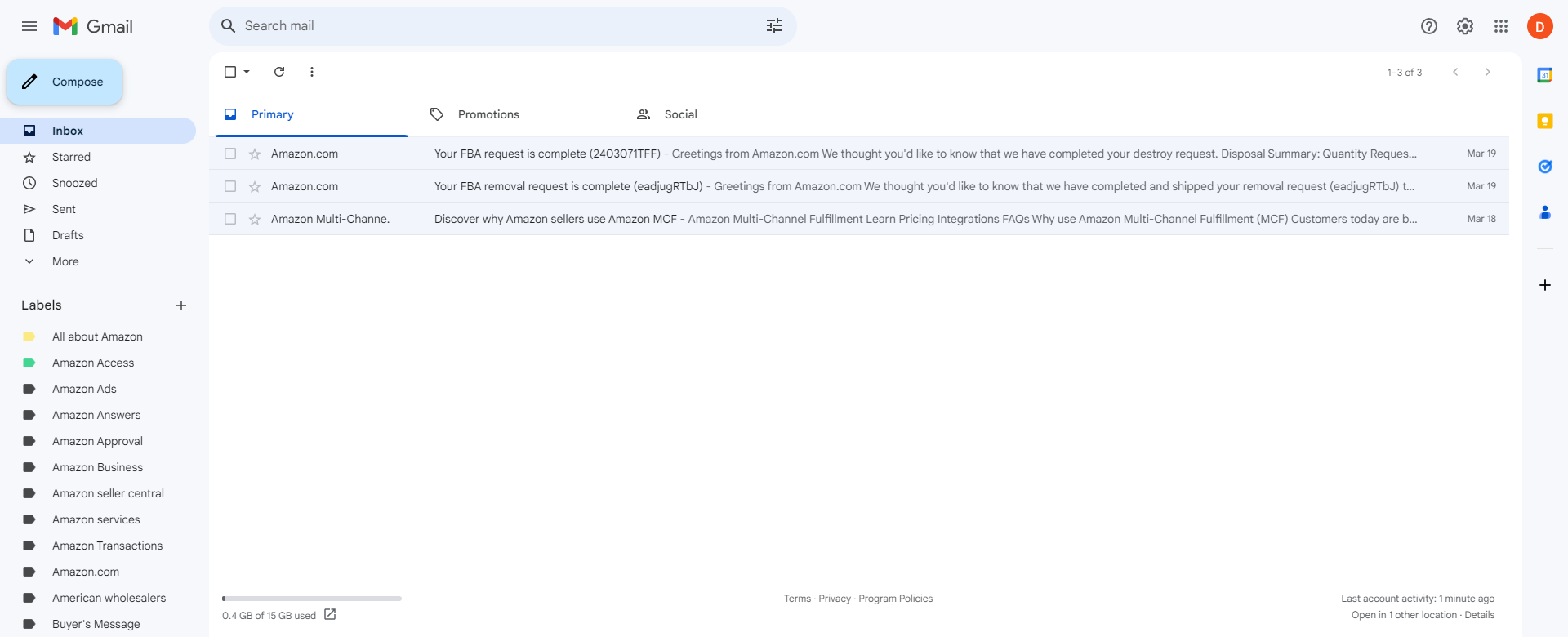Click the storage usage progress bar
Image resolution: width=1568 pixels, height=637 pixels.
pos(312,599)
